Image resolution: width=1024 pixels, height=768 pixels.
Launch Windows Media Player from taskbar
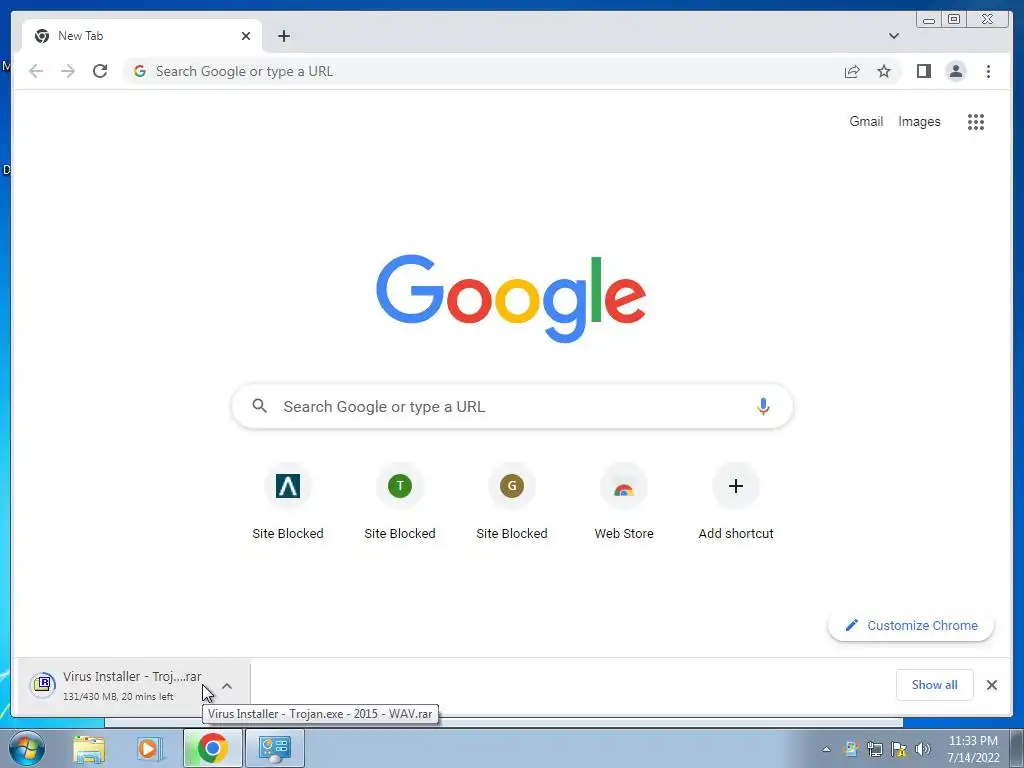tap(150, 748)
